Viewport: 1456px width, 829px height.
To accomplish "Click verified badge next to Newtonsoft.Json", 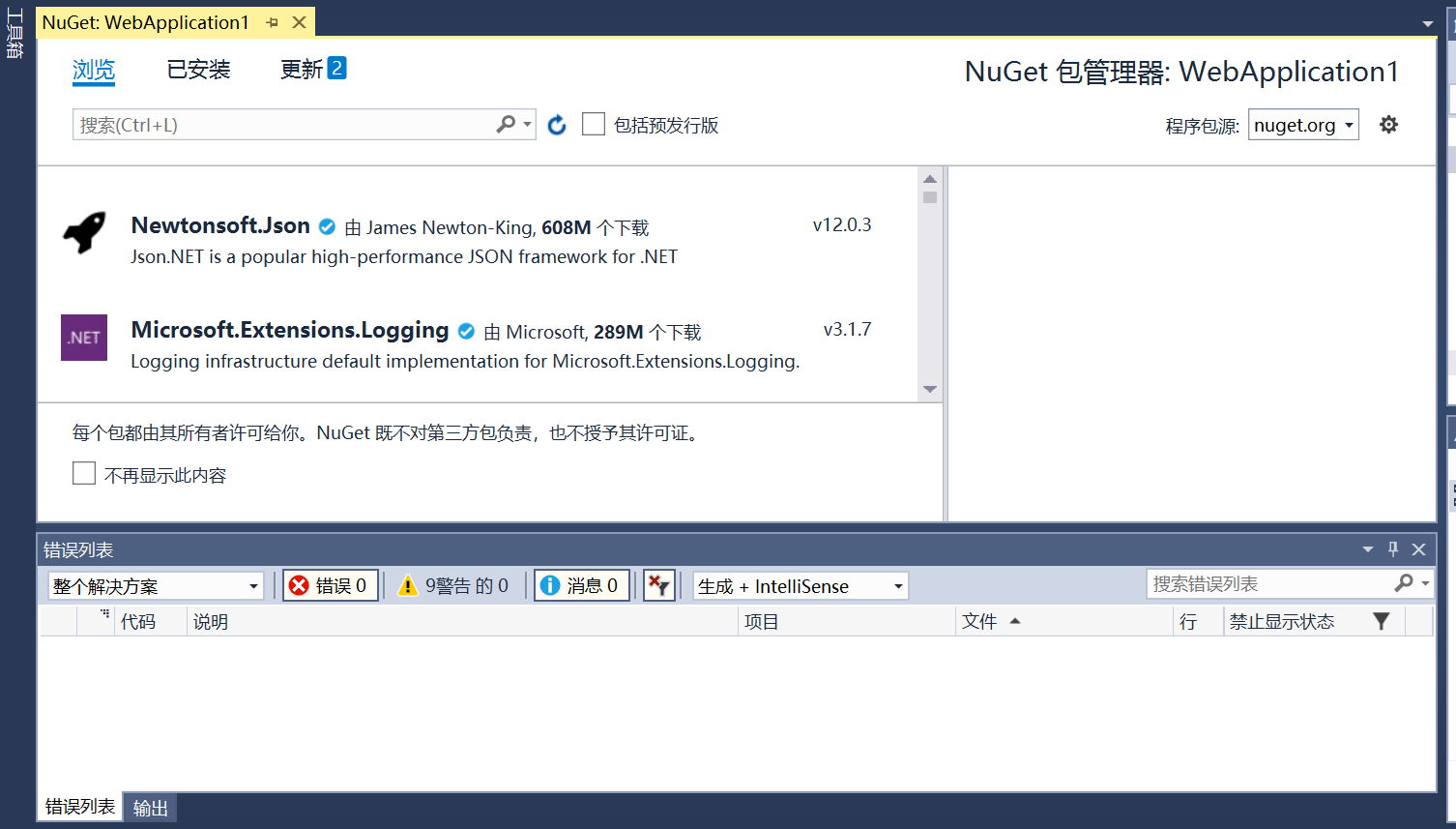I will tap(327, 226).
